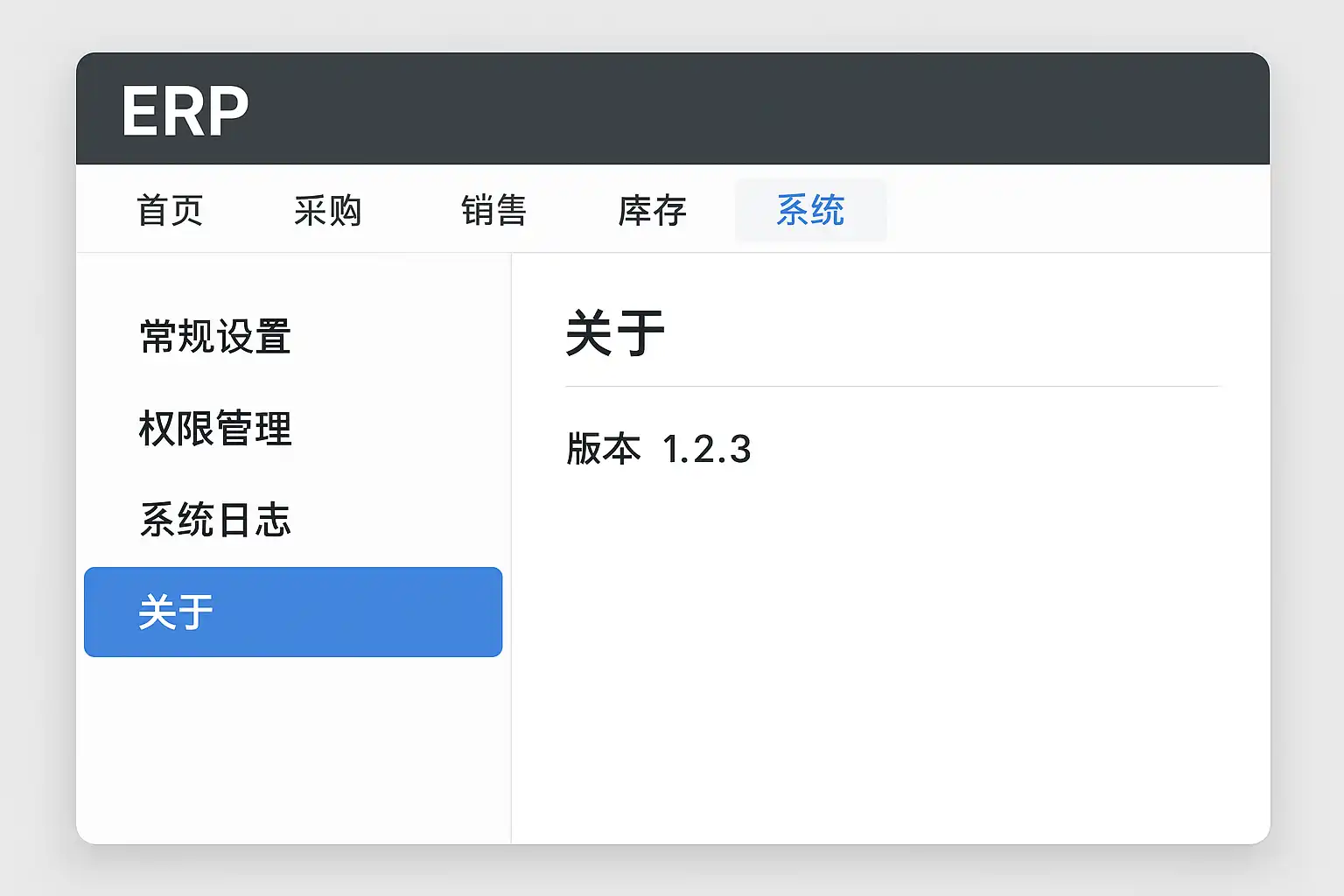
Task: Click the version number 1.2.3
Action: 706,450
